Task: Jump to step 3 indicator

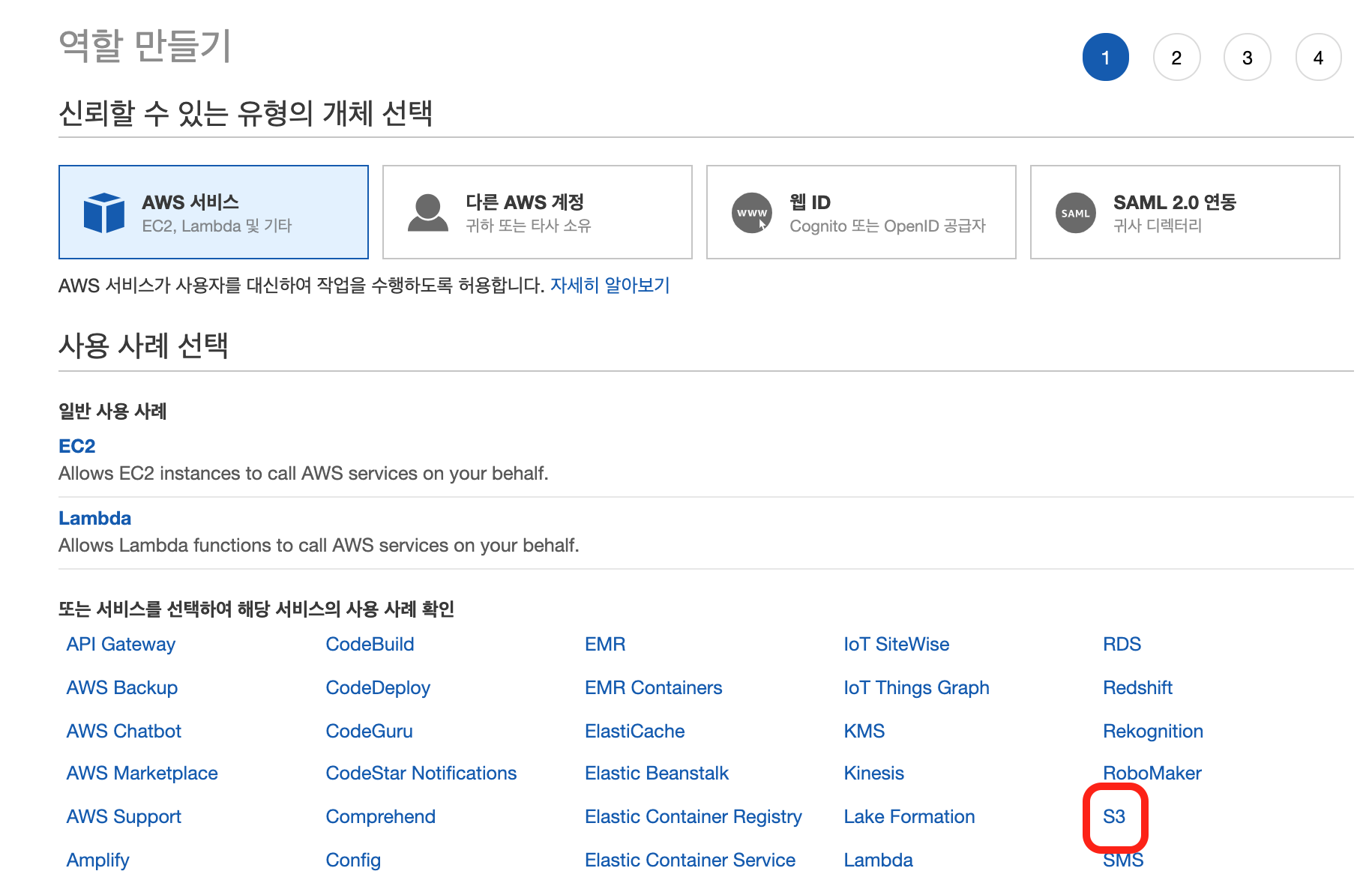Action: (1248, 57)
